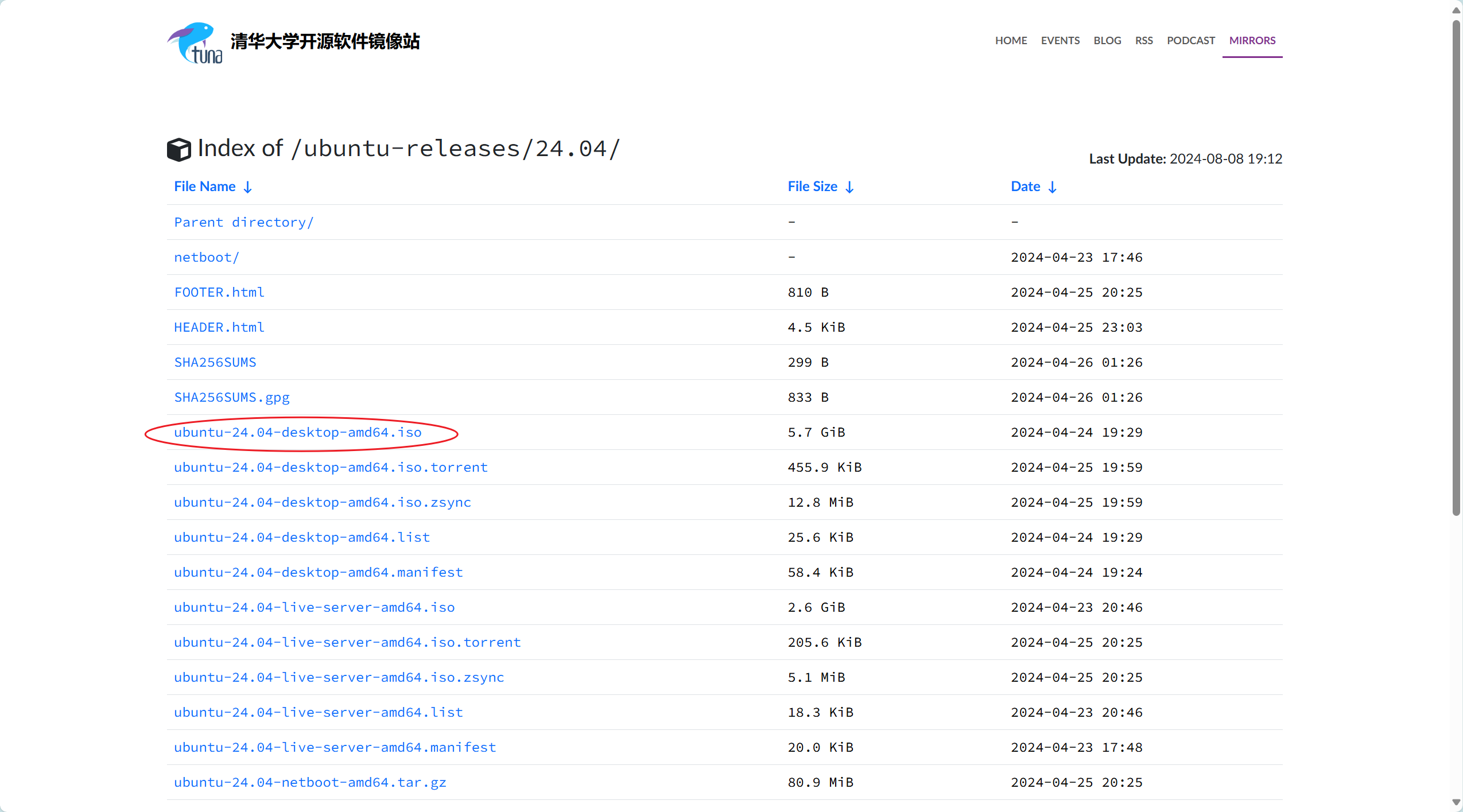
Task: Click the date 2024-04-25 23:03
Action: (x=1077, y=327)
